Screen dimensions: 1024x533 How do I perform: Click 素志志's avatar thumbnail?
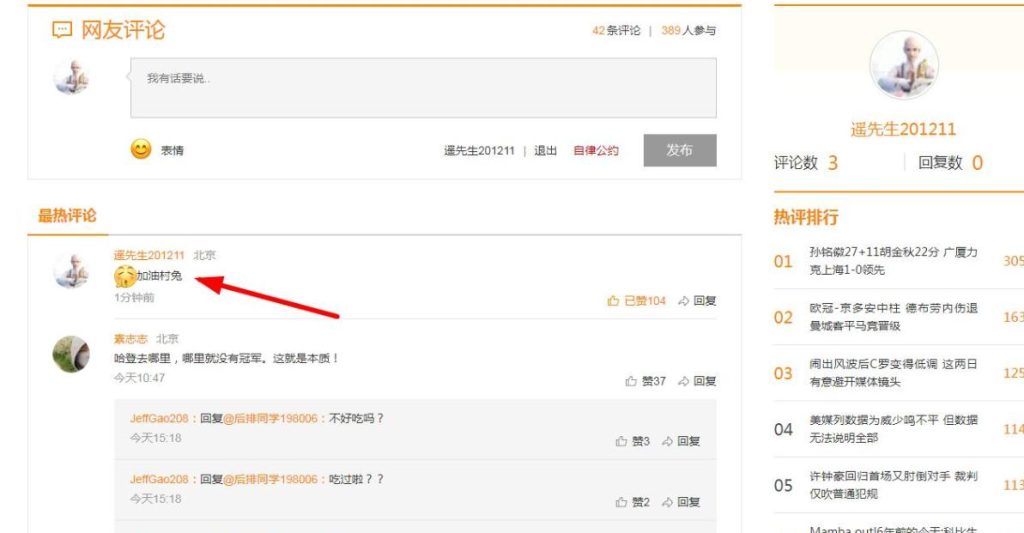click(71, 354)
